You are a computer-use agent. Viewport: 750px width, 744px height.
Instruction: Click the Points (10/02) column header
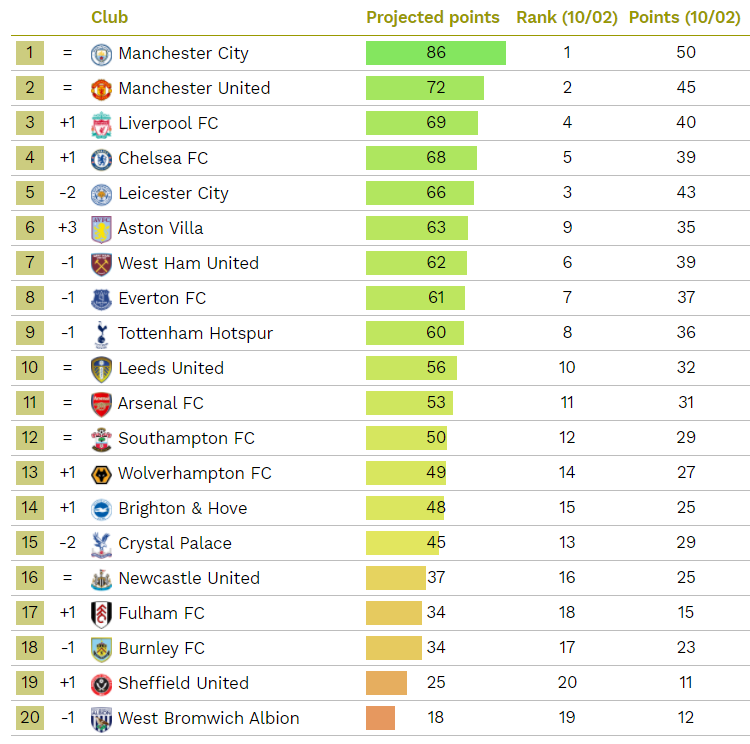pyautogui.click(x=684, y=17)
